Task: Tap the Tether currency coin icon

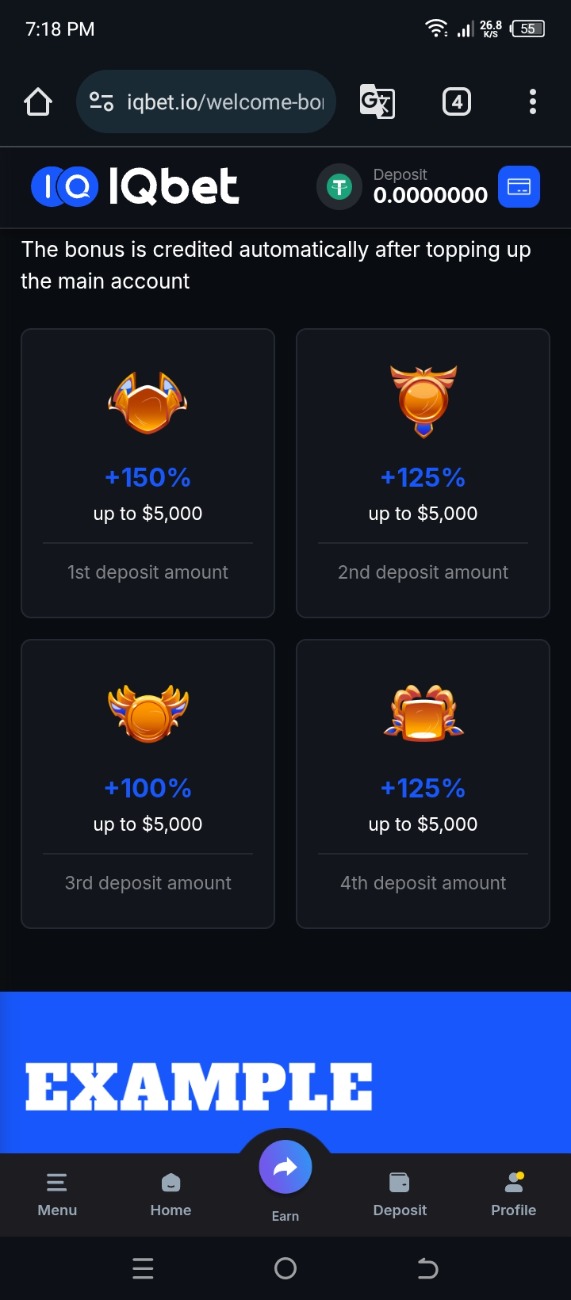Action: (340, 187)
